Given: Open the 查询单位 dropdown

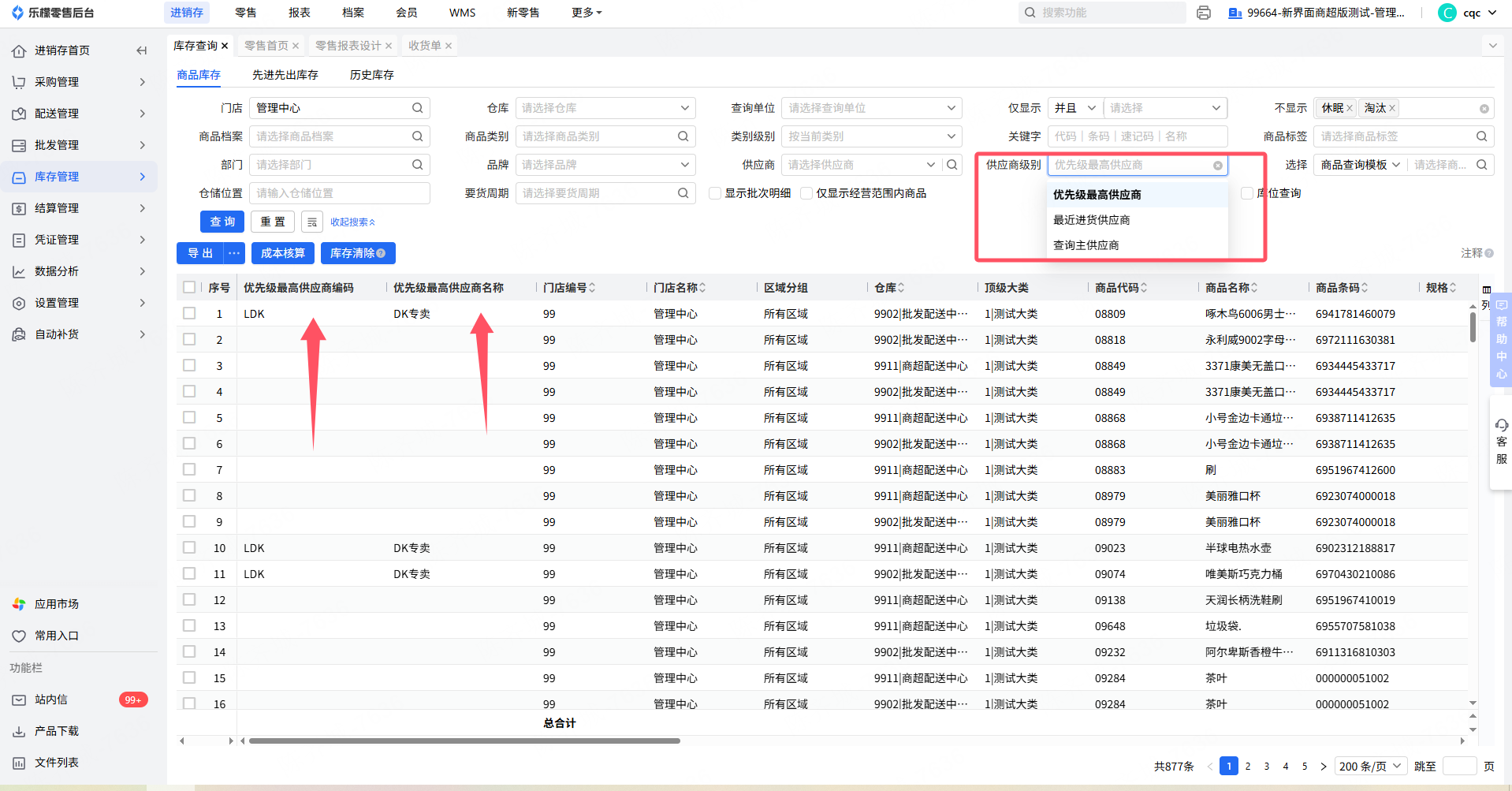Looking at the screenshot, I should tap(872, 108).
